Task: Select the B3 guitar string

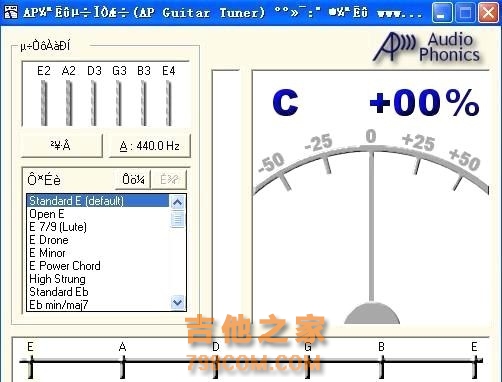Action: (x=144, y=103)
